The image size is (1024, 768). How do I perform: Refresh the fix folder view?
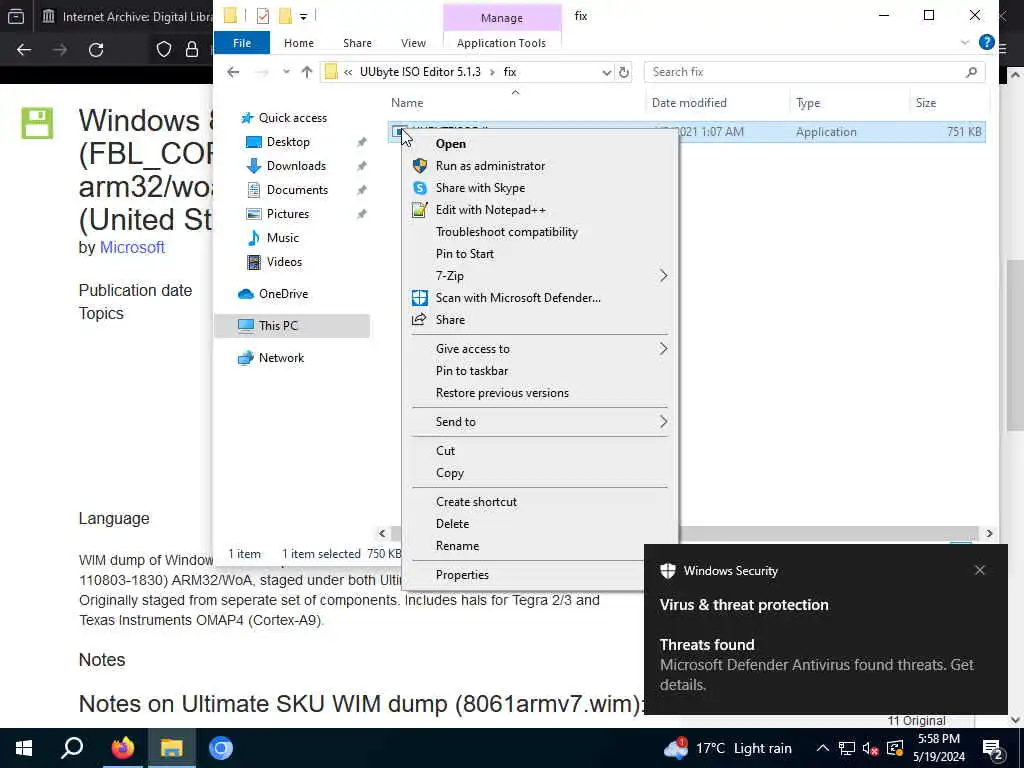point(624,72)
